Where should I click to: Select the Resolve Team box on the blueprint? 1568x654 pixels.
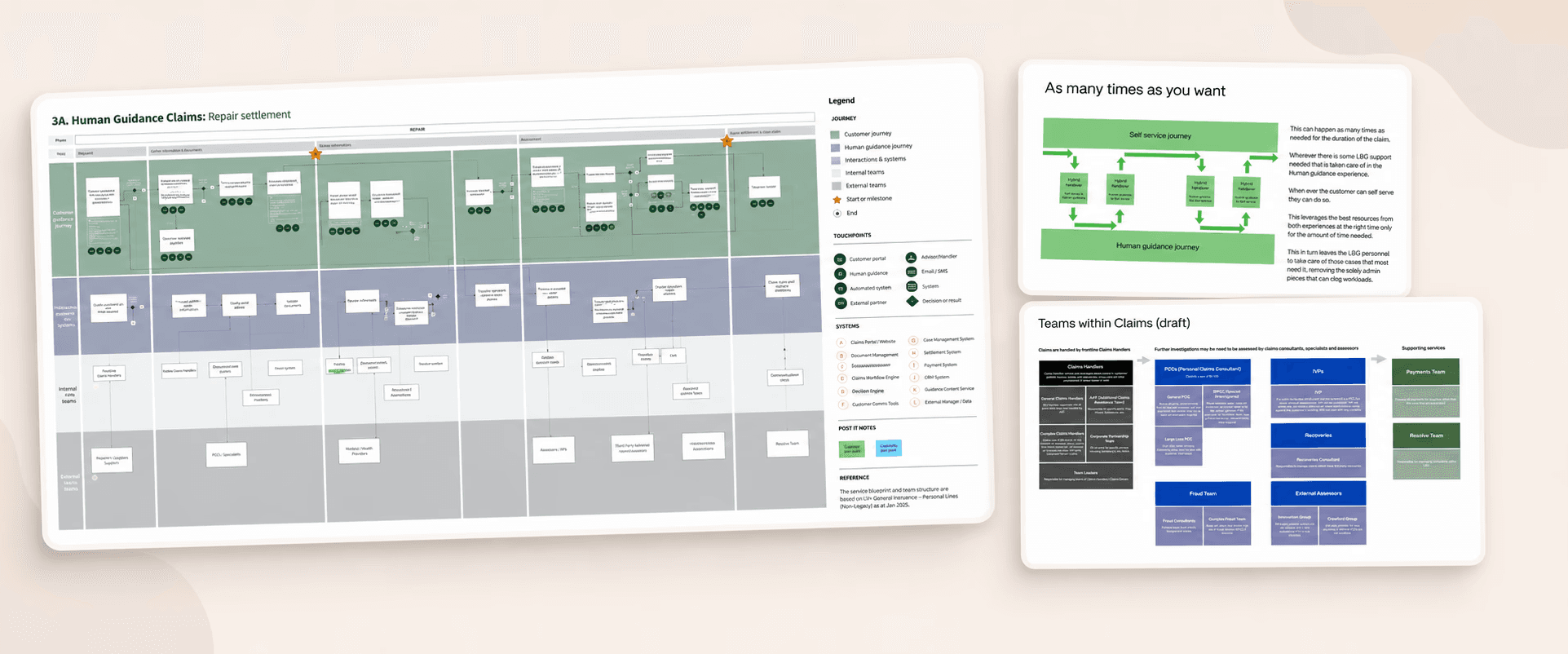(x=788, y=444)
